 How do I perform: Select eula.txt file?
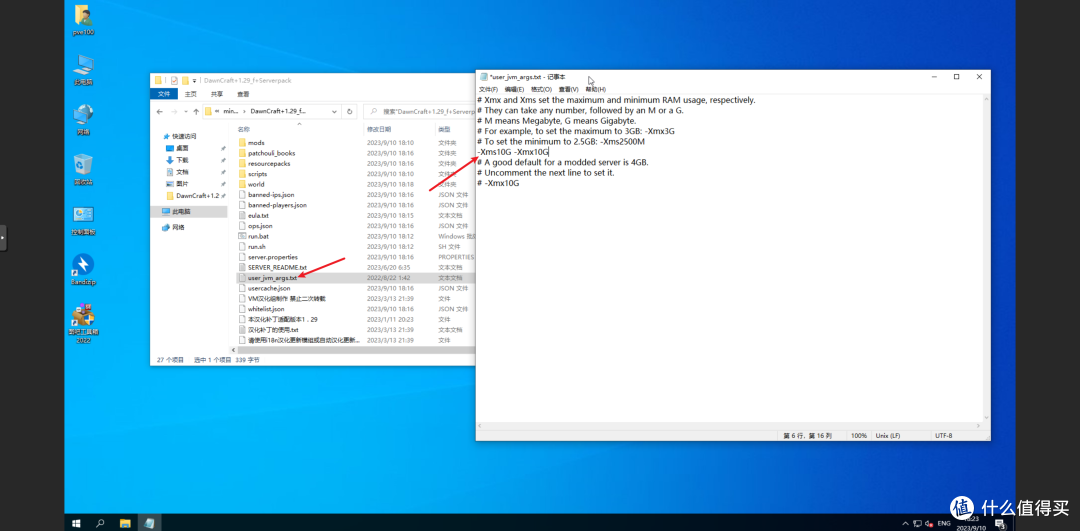click(258, 216)
